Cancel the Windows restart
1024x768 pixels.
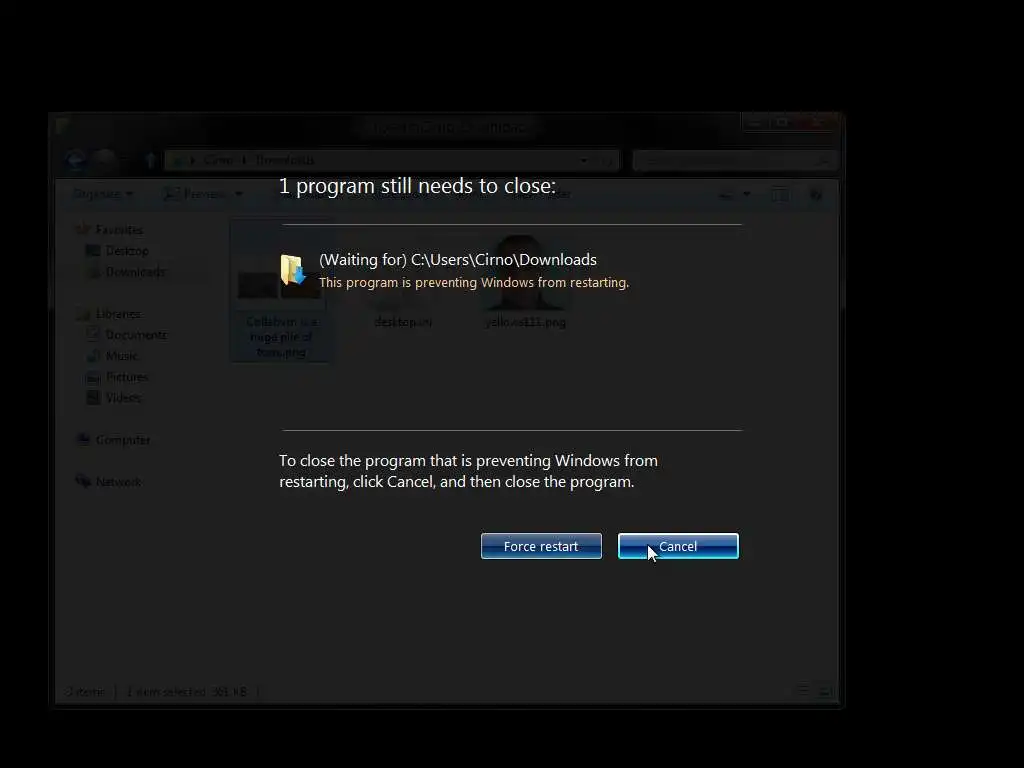[678, 546]
